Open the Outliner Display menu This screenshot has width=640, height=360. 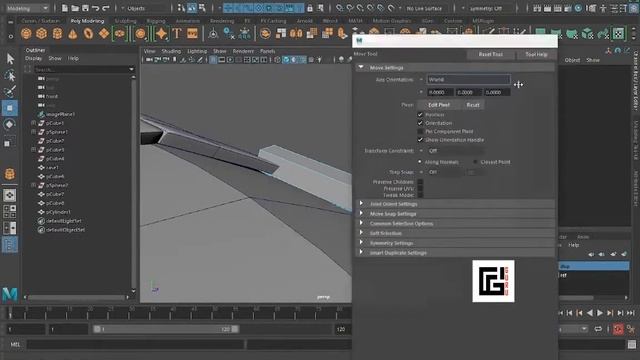[33, 58]
